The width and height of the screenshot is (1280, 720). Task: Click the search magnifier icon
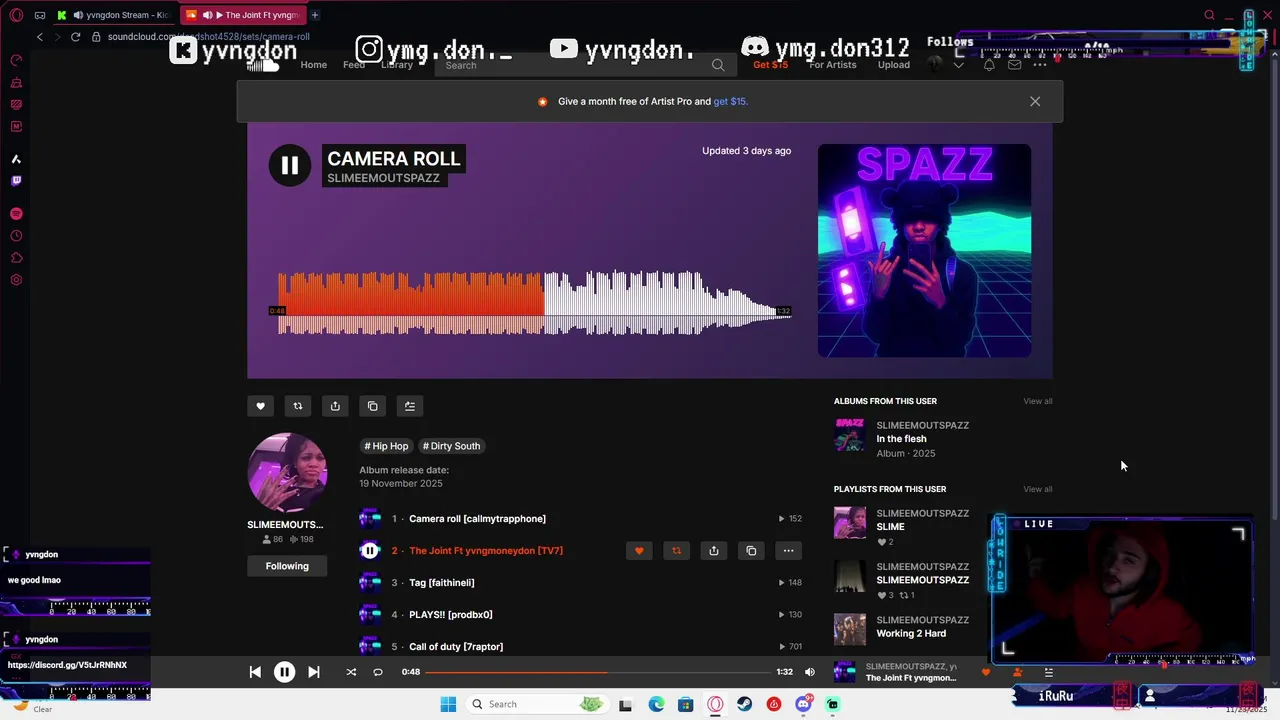(x=718, y=65)
